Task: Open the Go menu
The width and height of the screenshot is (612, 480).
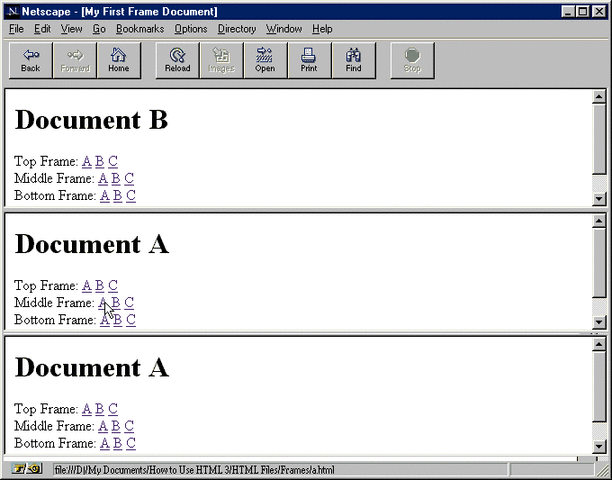Action: (99, 29)
